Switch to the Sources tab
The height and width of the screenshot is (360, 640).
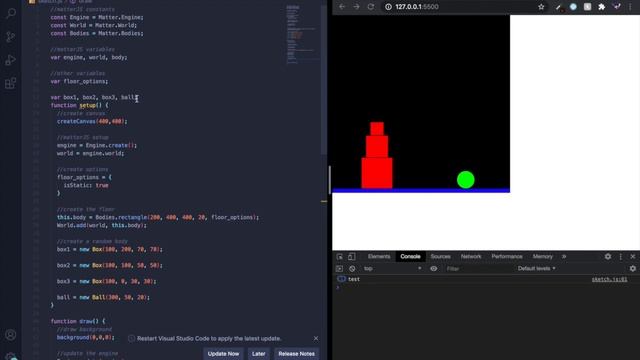[440, 257]
